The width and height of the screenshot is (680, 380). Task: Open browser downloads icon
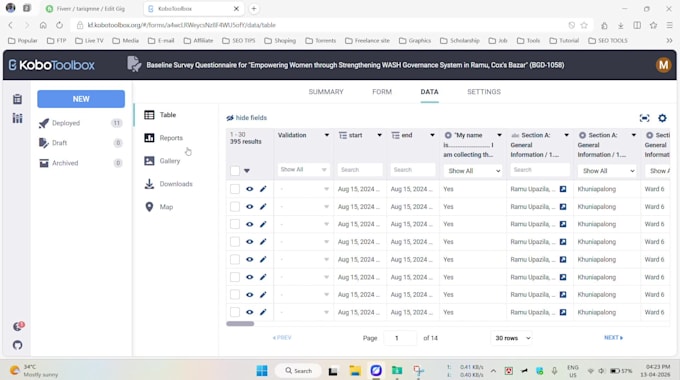click(621, 25)
